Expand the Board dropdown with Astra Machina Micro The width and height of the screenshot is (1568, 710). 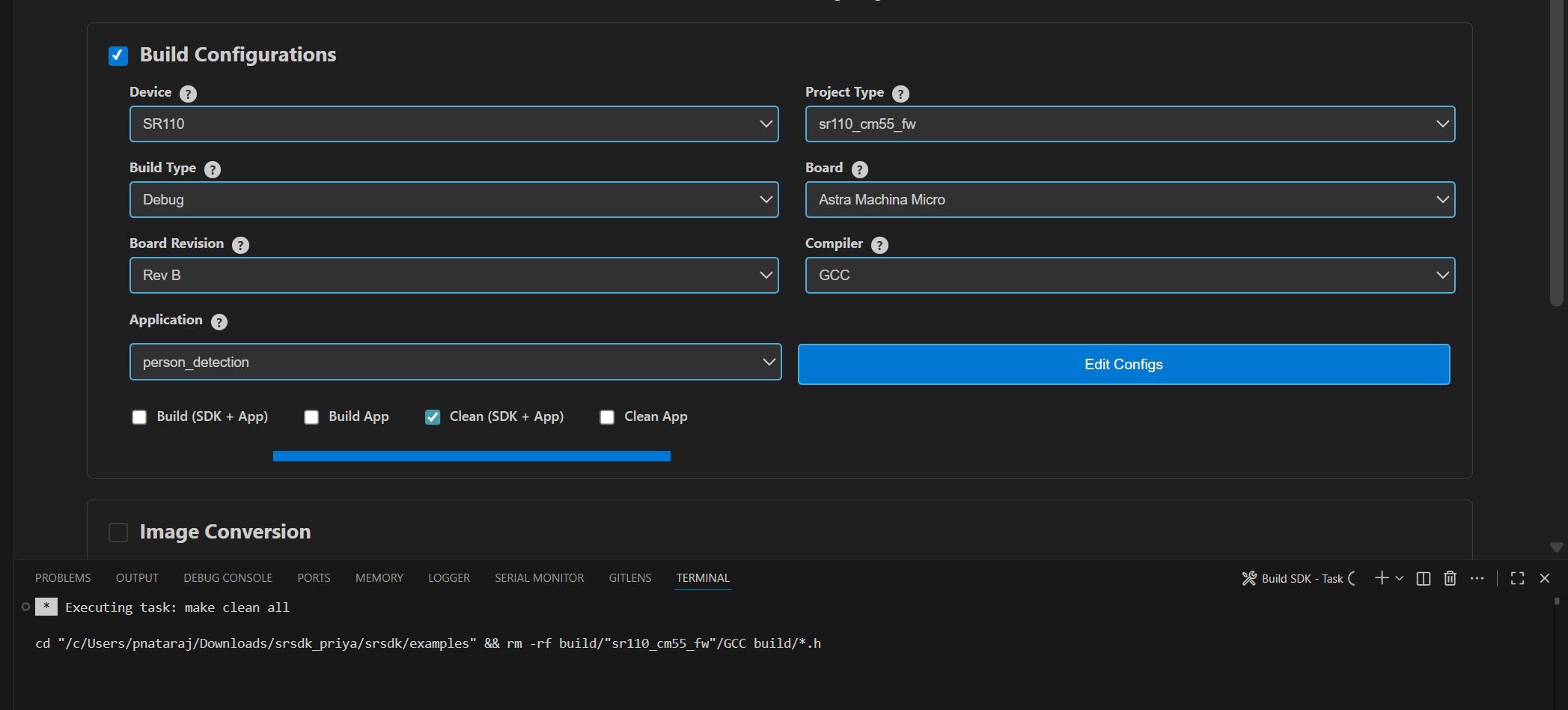click(x=1129, y=200)
